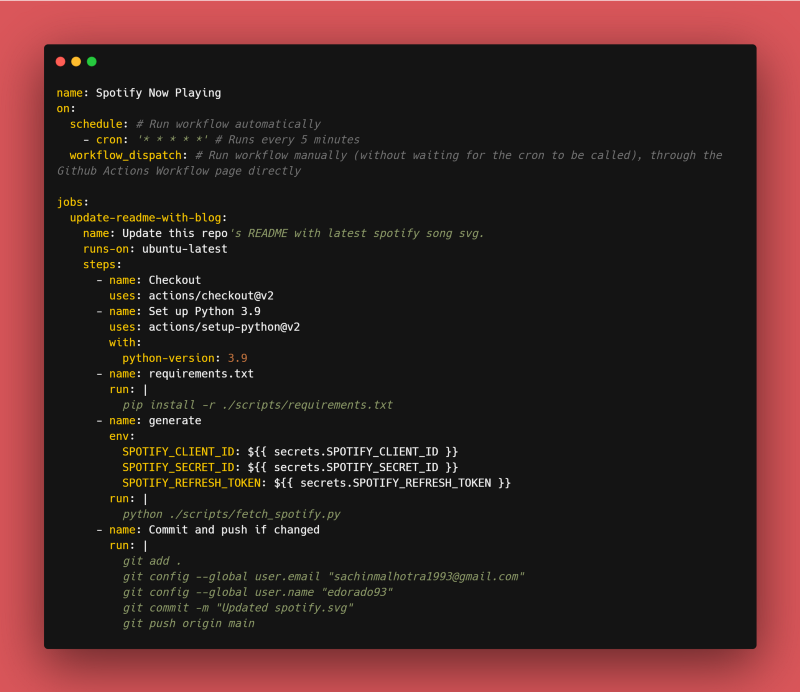Viewport: 800px width, 692px height.
Task: Click the green maximize dot
Action: (x=92, y=62)
